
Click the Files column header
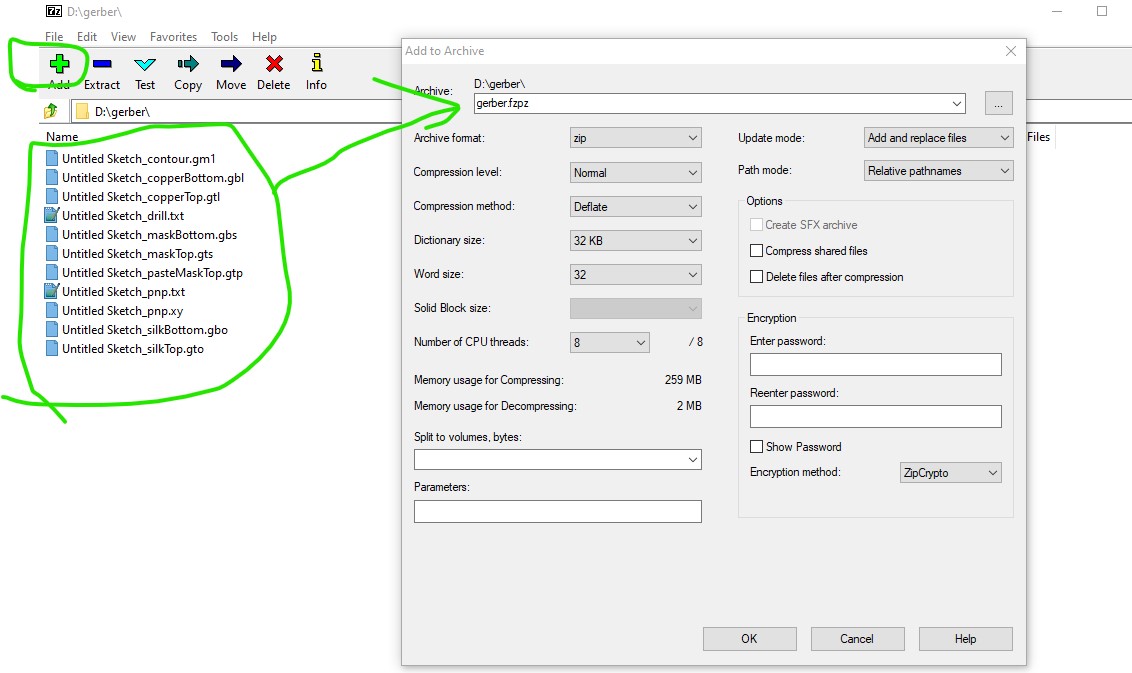(x=1038, y=136)
